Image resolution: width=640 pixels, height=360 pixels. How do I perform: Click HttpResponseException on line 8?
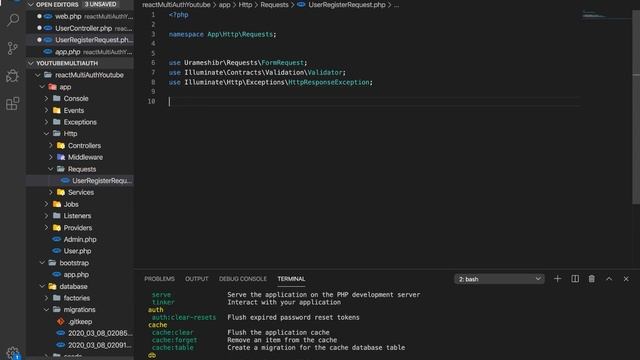329,82
